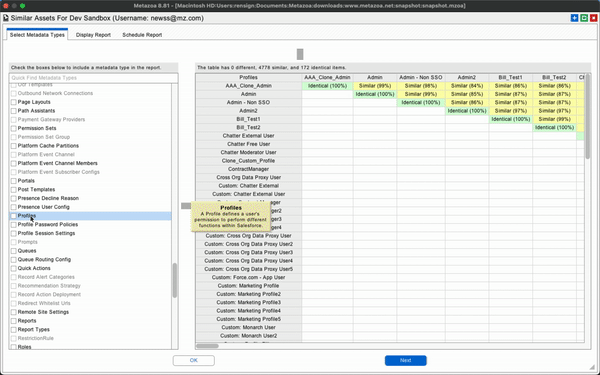The width and height of the screenshot is (600, 375).
Task: Click the Chatter Moderator User row label
Action: point(248,152)
